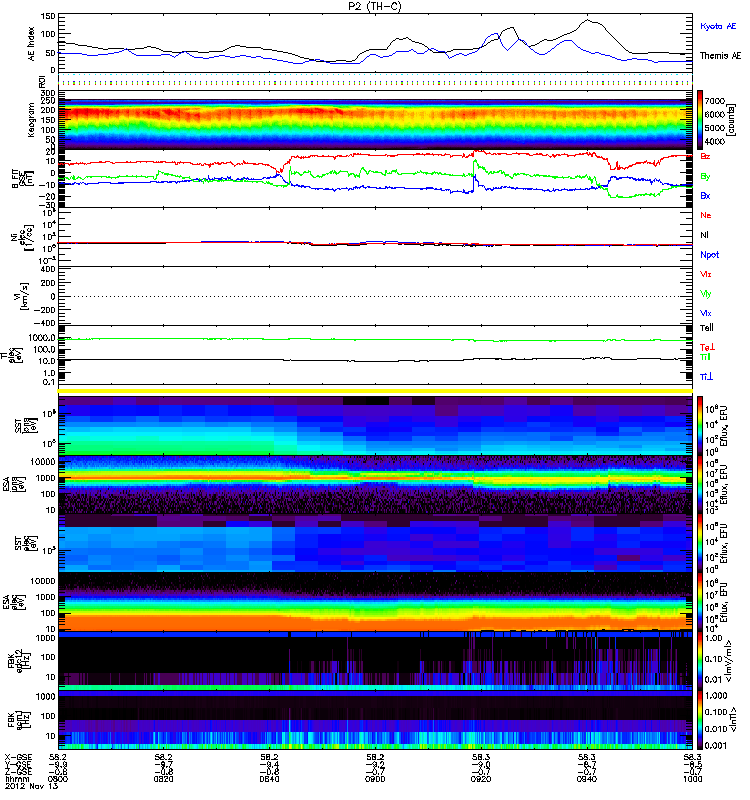
Task: Click the nT FBK colorbar
Action: point(700,720)
